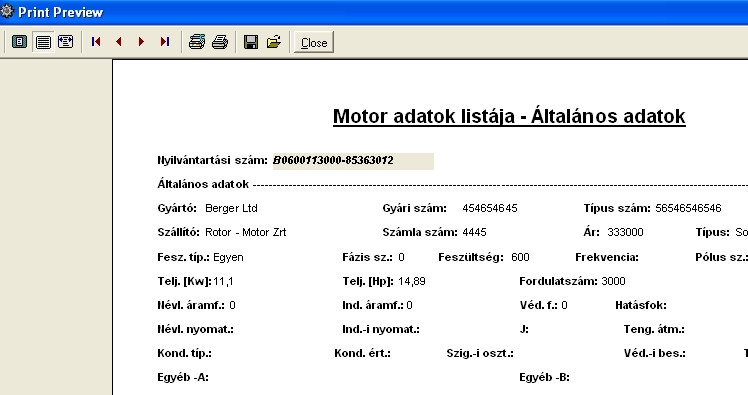Click the Ind. áramf. label
The width and height of the screenshot is (748, 395).
pyautogui.click(x=374, y=305)
